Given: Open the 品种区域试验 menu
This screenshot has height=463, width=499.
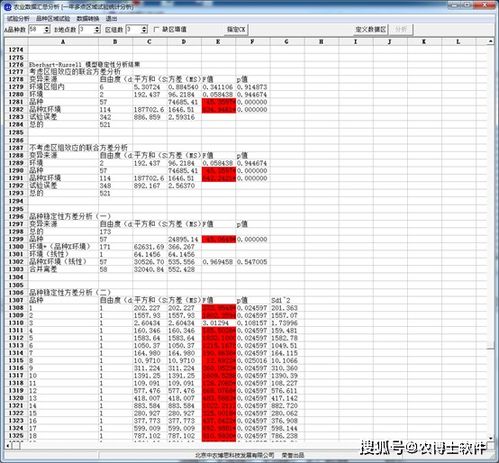Looking at the screenshot, I should tap(53, 18).
